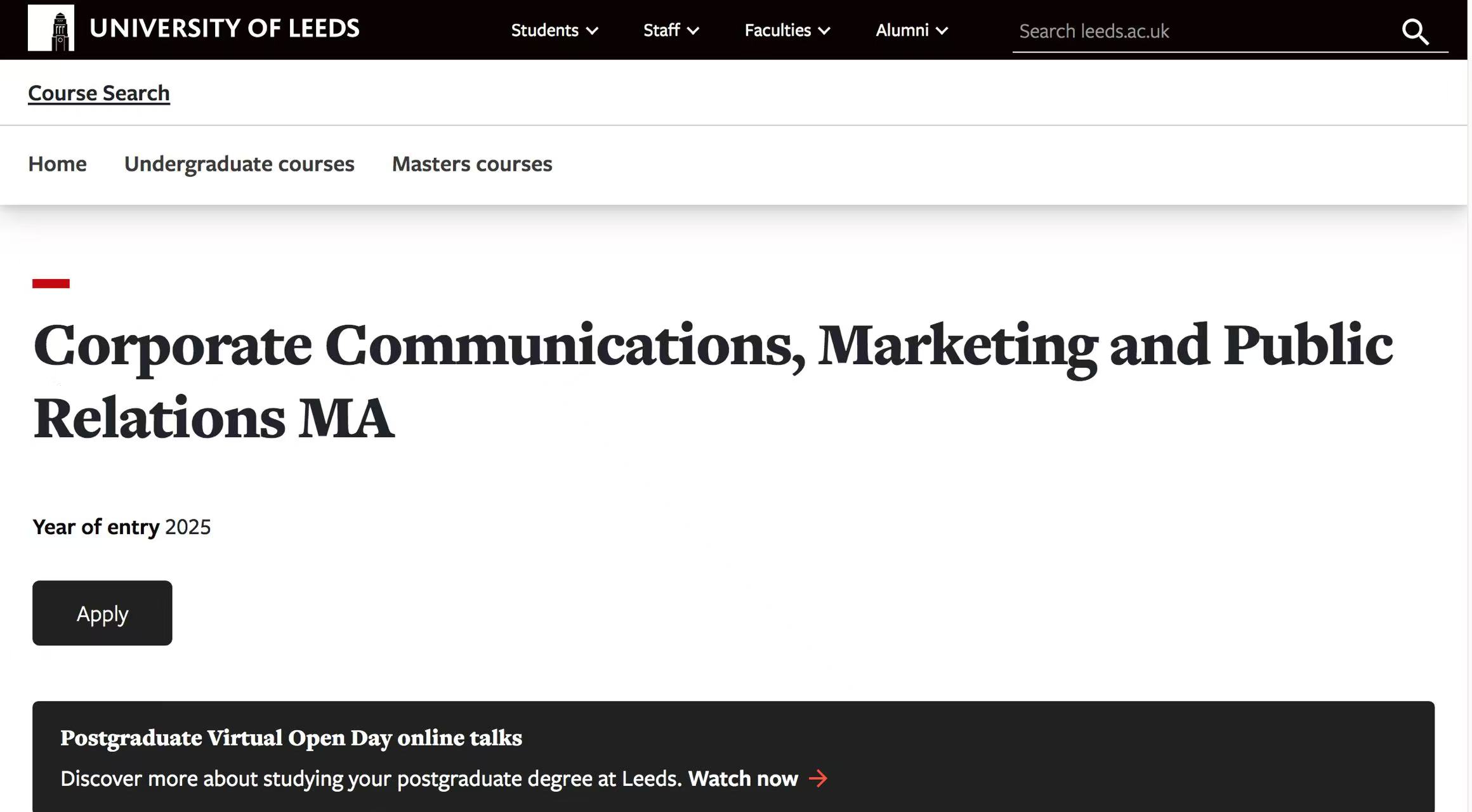The height and width of the screenshot is (812, 1472).
Task: Follow the Watch now link
Action: [743, 778]
